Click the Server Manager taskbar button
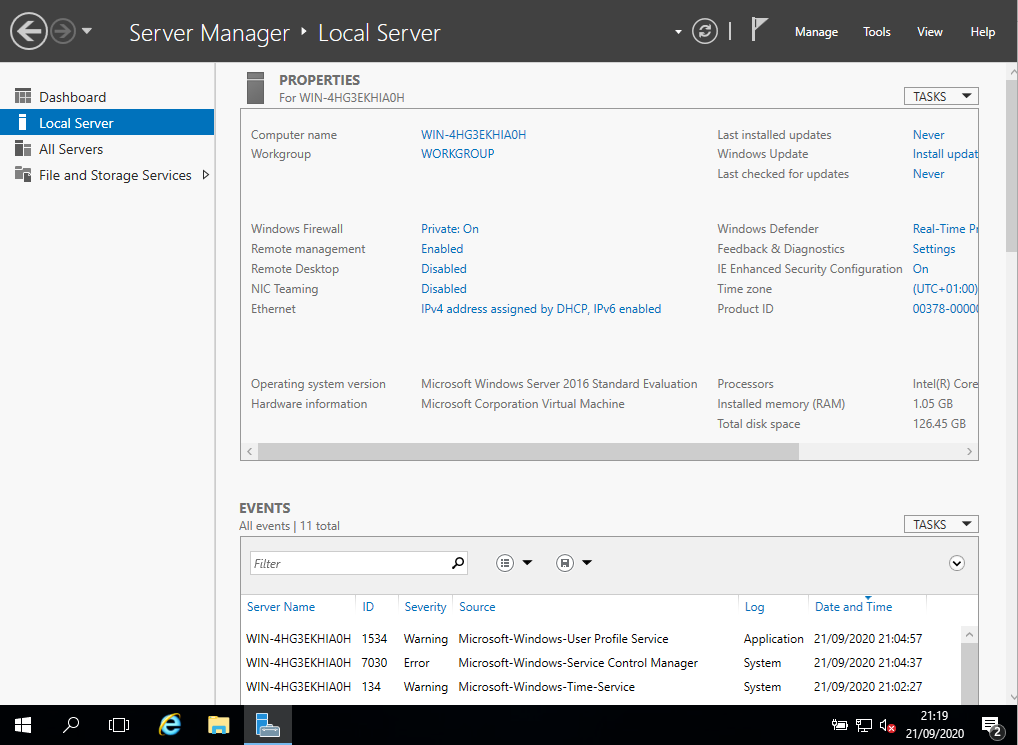Viewport: 1018px width, 745px height. (267, 725)
